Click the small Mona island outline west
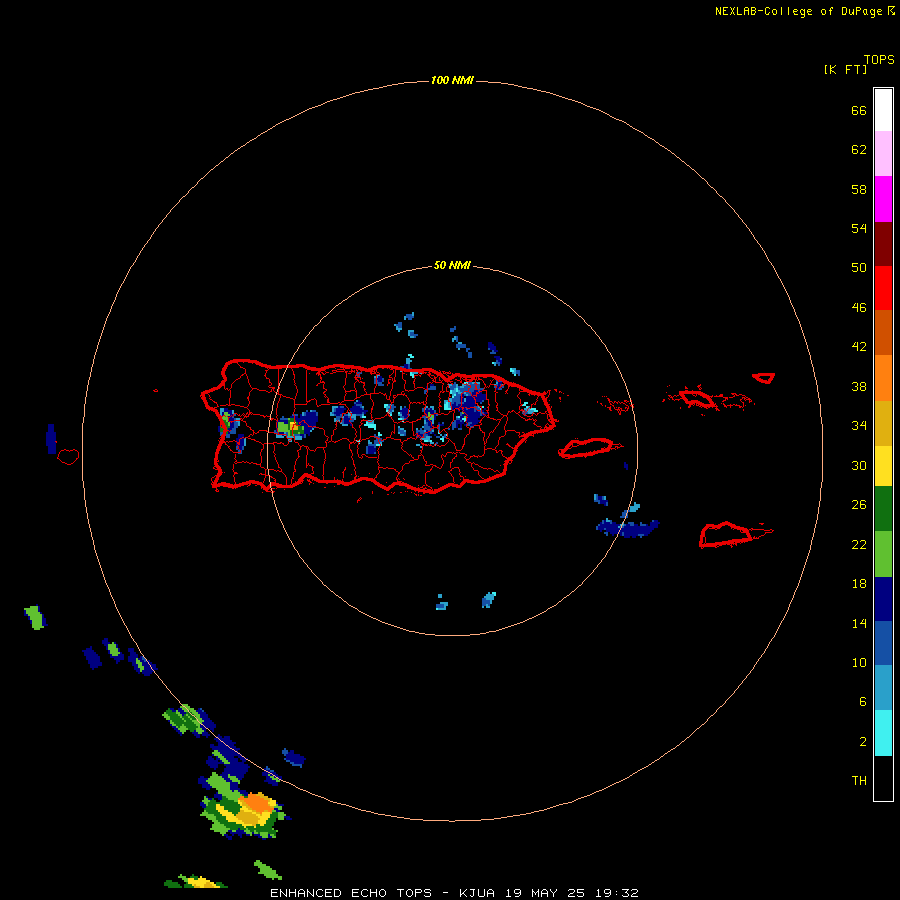Image resolution: width=900 pixels, height=900 pixels. click(x=68, y=456)
